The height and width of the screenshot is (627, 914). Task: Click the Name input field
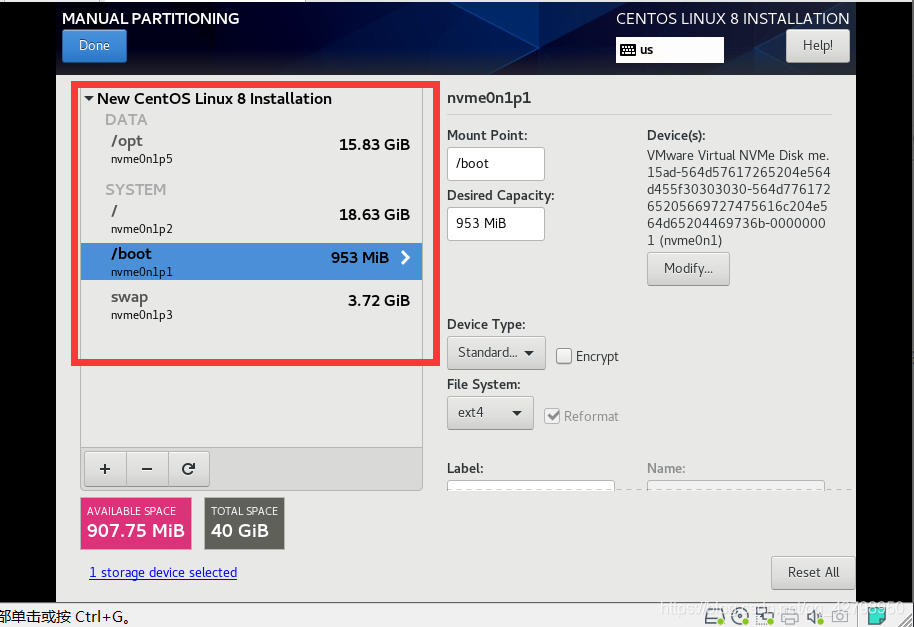[736, 485]
